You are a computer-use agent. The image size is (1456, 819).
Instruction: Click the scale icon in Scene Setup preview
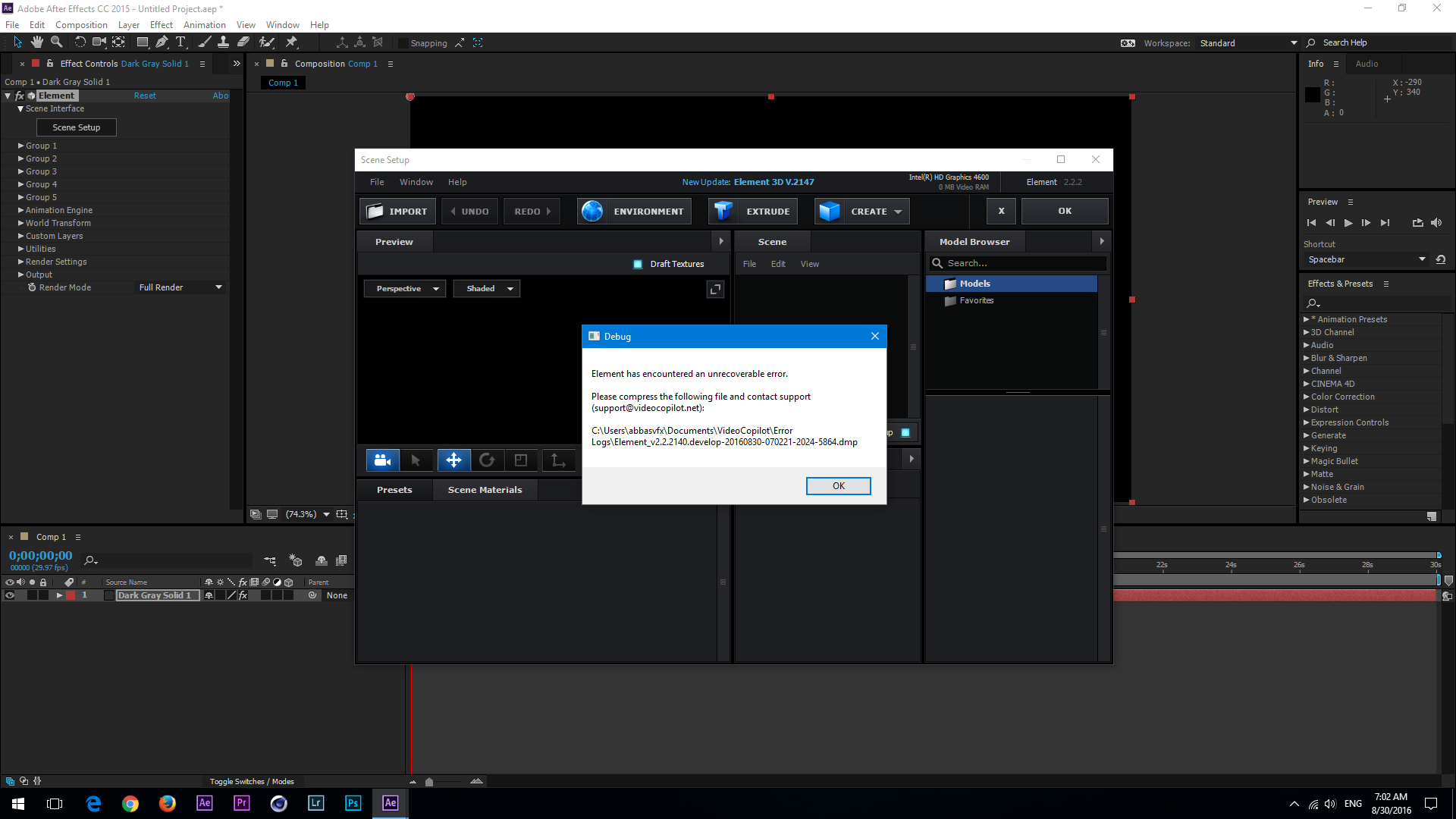(x=521, y=460)
